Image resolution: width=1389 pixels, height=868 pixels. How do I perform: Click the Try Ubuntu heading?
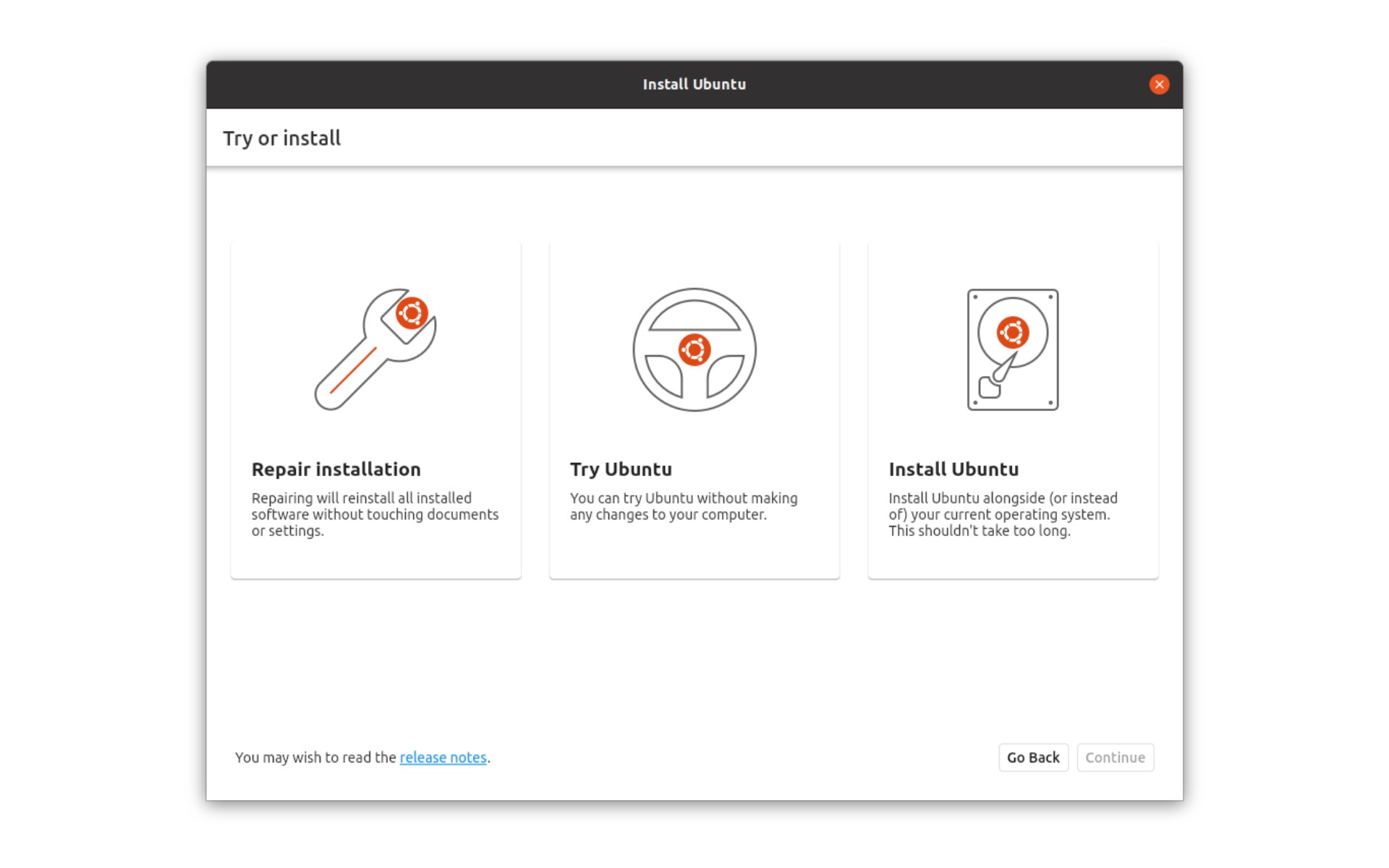coord(620,469)
